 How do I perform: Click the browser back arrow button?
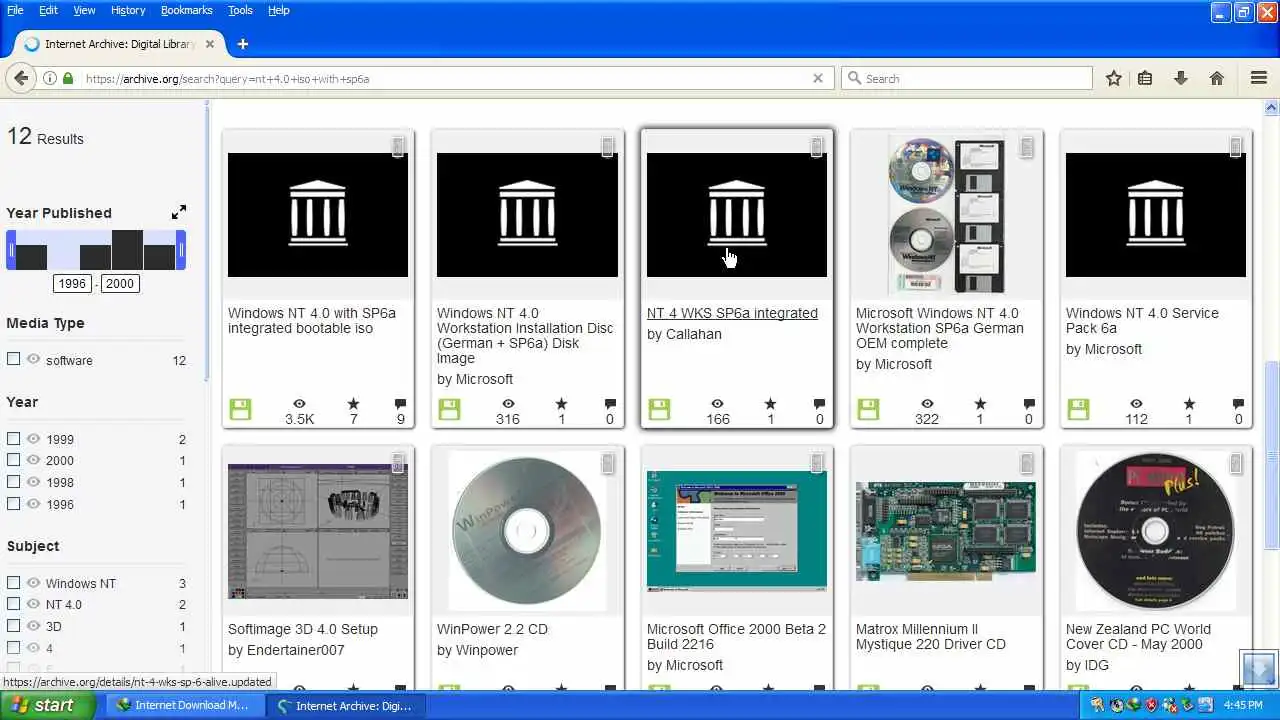pyautogui.click(x=20, y=78)
